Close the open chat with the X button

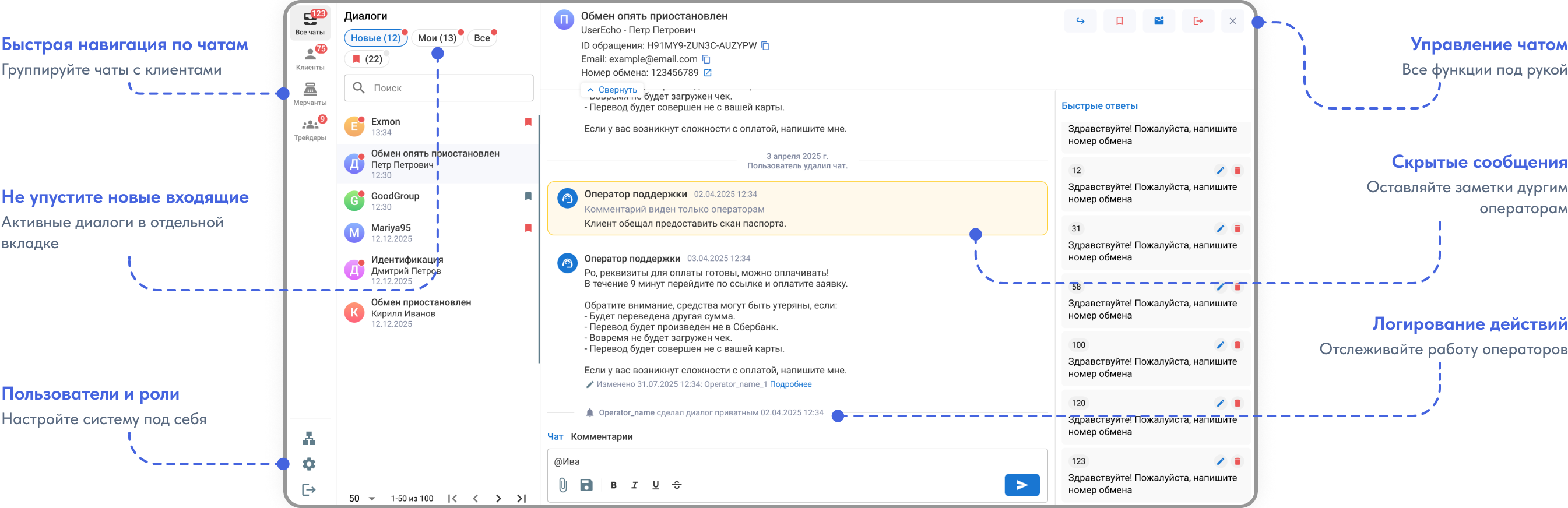pos(1233,22)
